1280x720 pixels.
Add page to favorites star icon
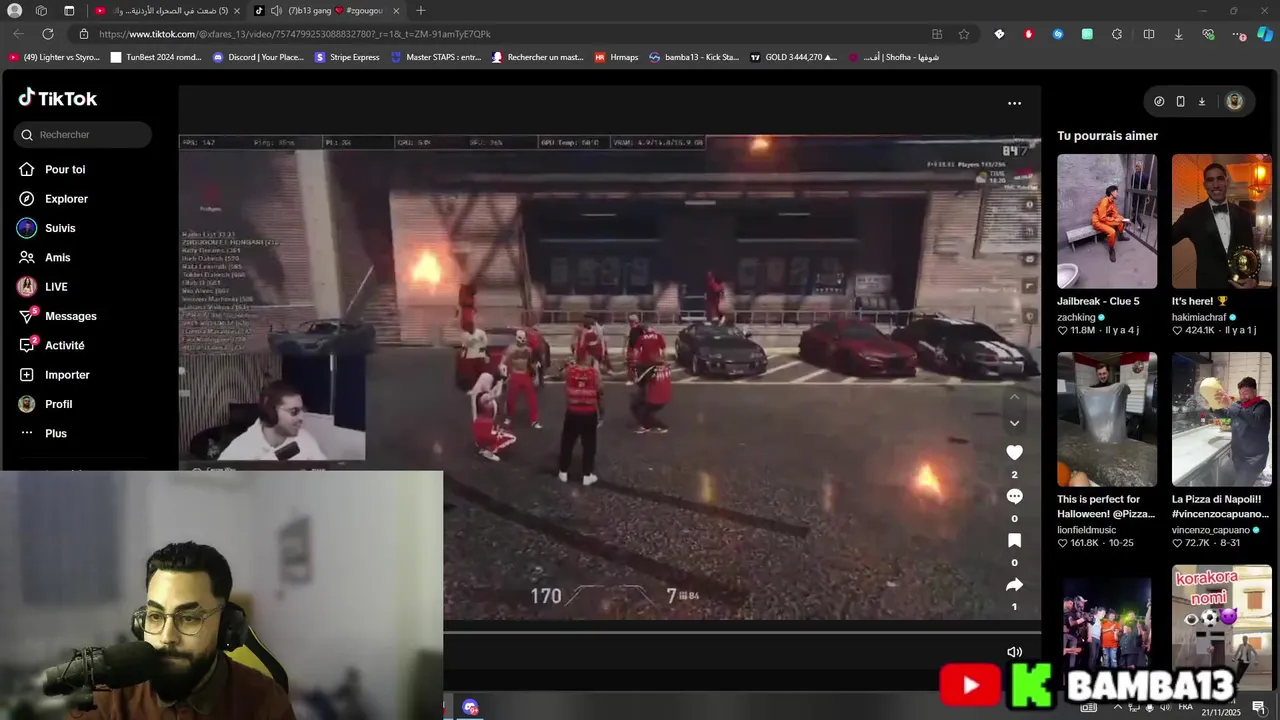pyautogui.click(x=964, y=34)
